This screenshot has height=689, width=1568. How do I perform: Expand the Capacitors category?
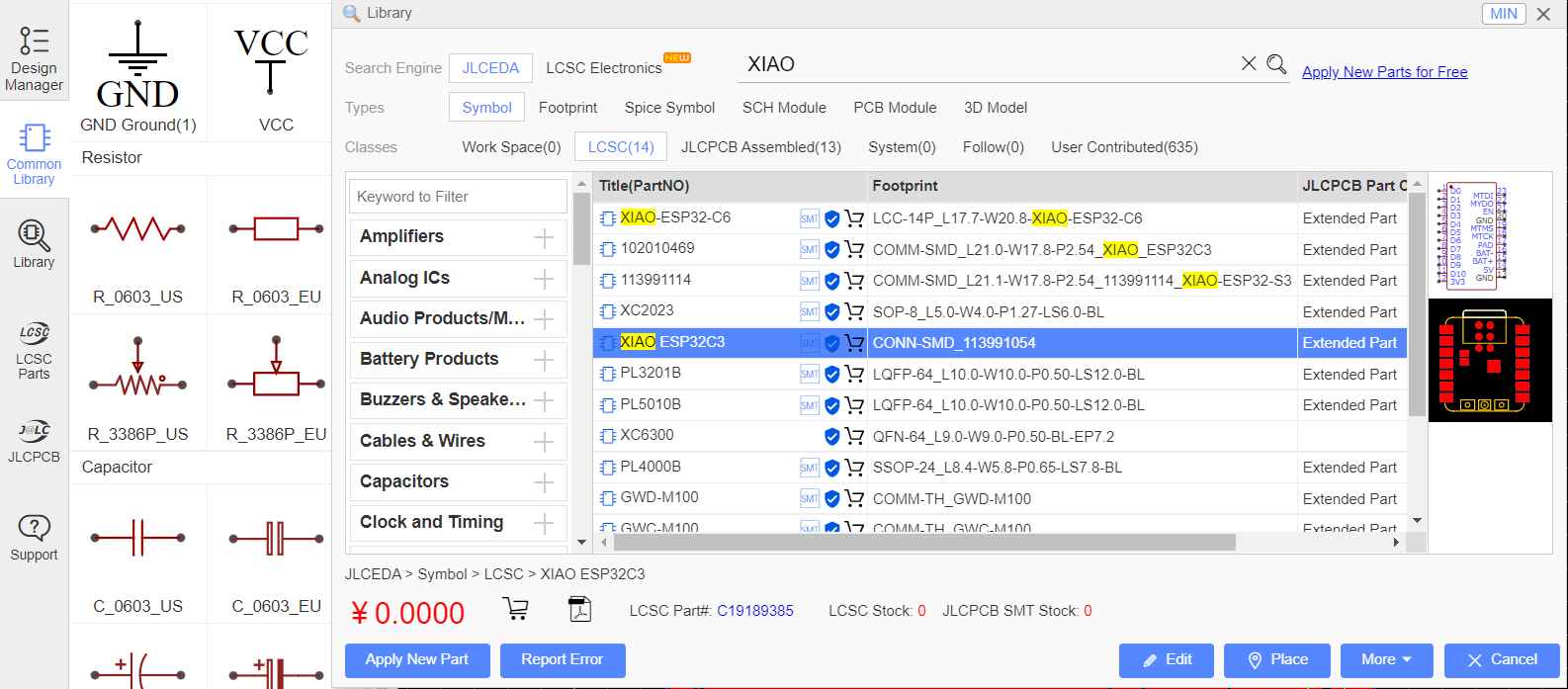pyautogui.click(x=544, y=482)
